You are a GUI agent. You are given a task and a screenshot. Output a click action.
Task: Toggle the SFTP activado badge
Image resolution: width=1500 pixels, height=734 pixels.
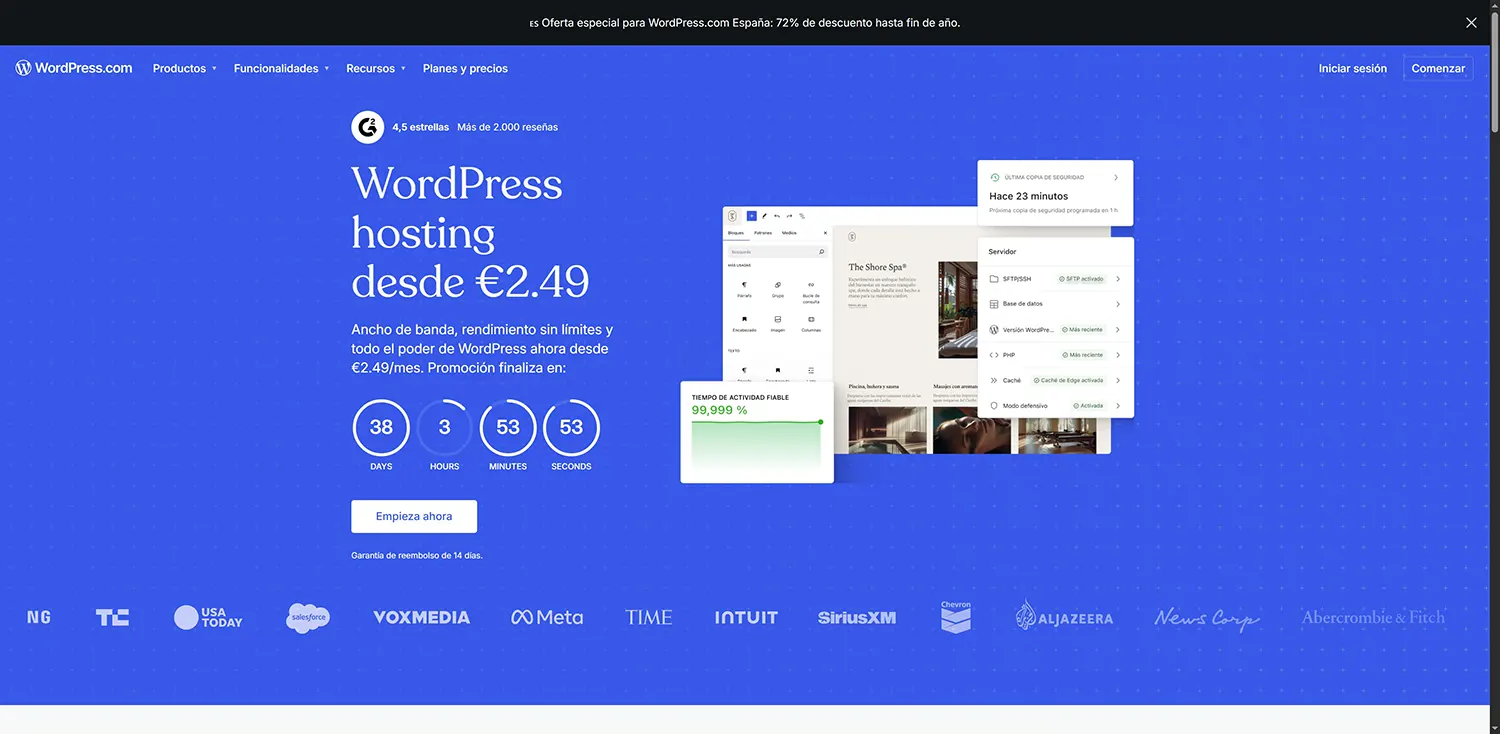pos(1084,278)
